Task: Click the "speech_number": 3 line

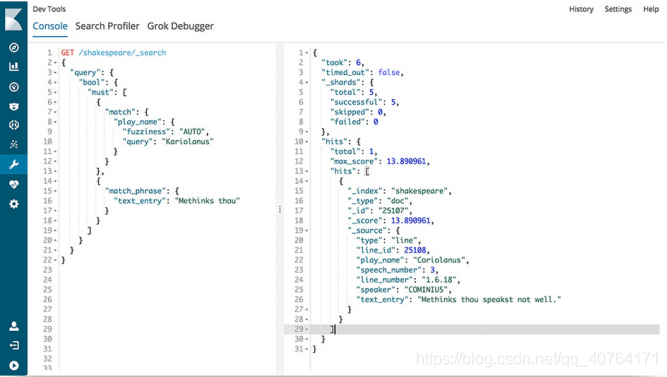Action: click(397, 270)
